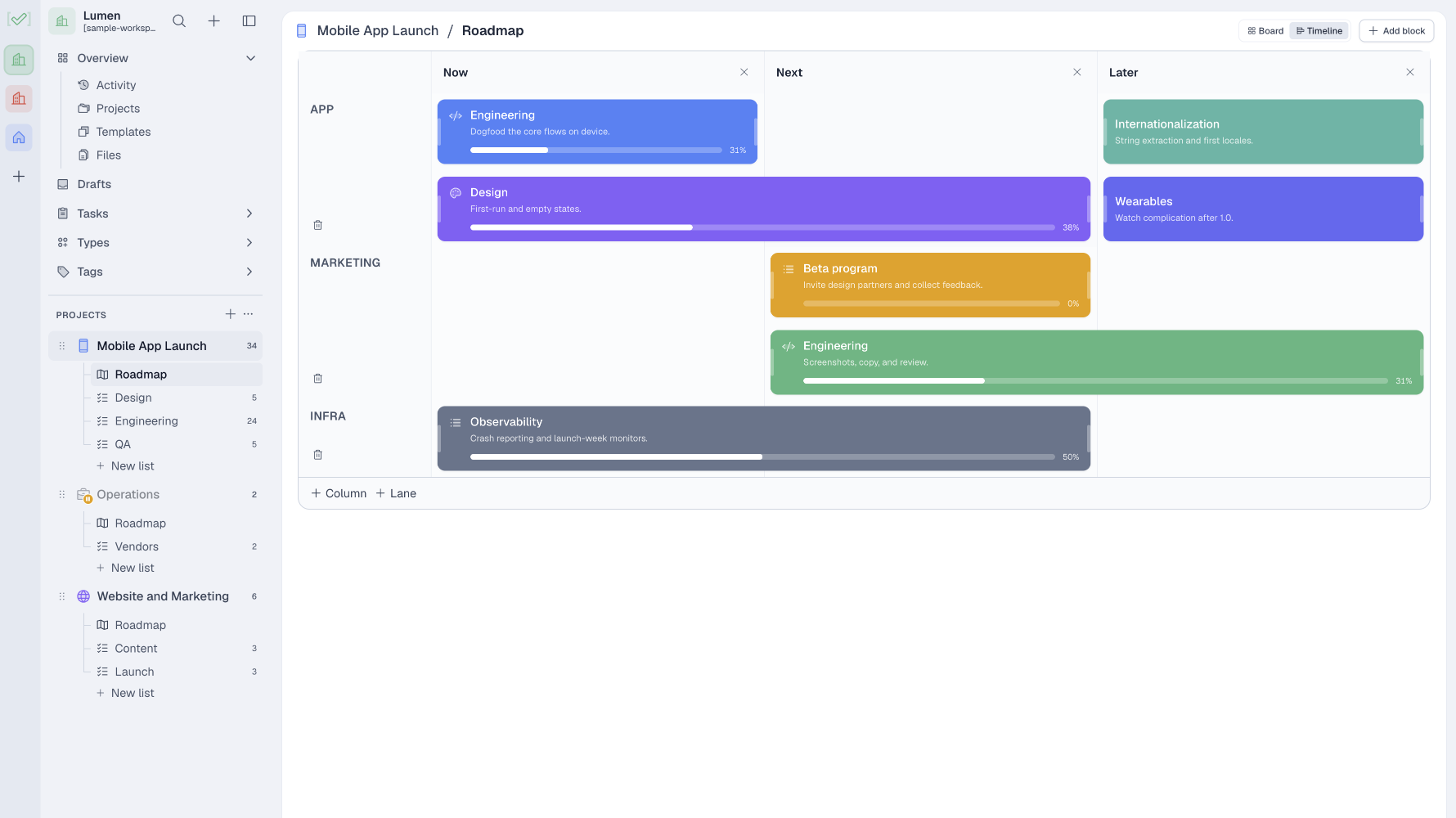Click the Lumen checkmark logo
Viewport: 1456px width, 818px height.
(19, 19)
